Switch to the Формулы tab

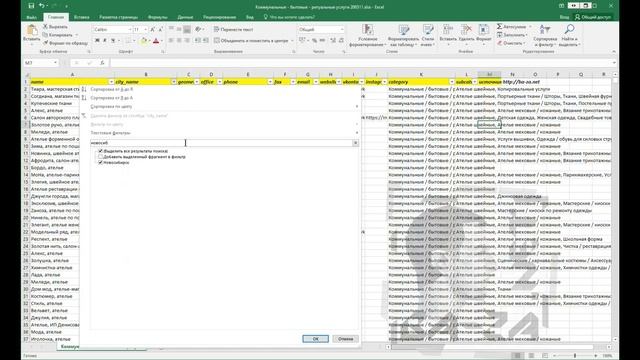point(158,17)
